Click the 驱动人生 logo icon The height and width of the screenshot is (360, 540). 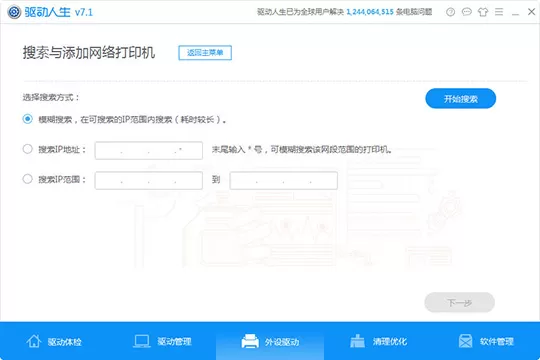coord(14,12)
